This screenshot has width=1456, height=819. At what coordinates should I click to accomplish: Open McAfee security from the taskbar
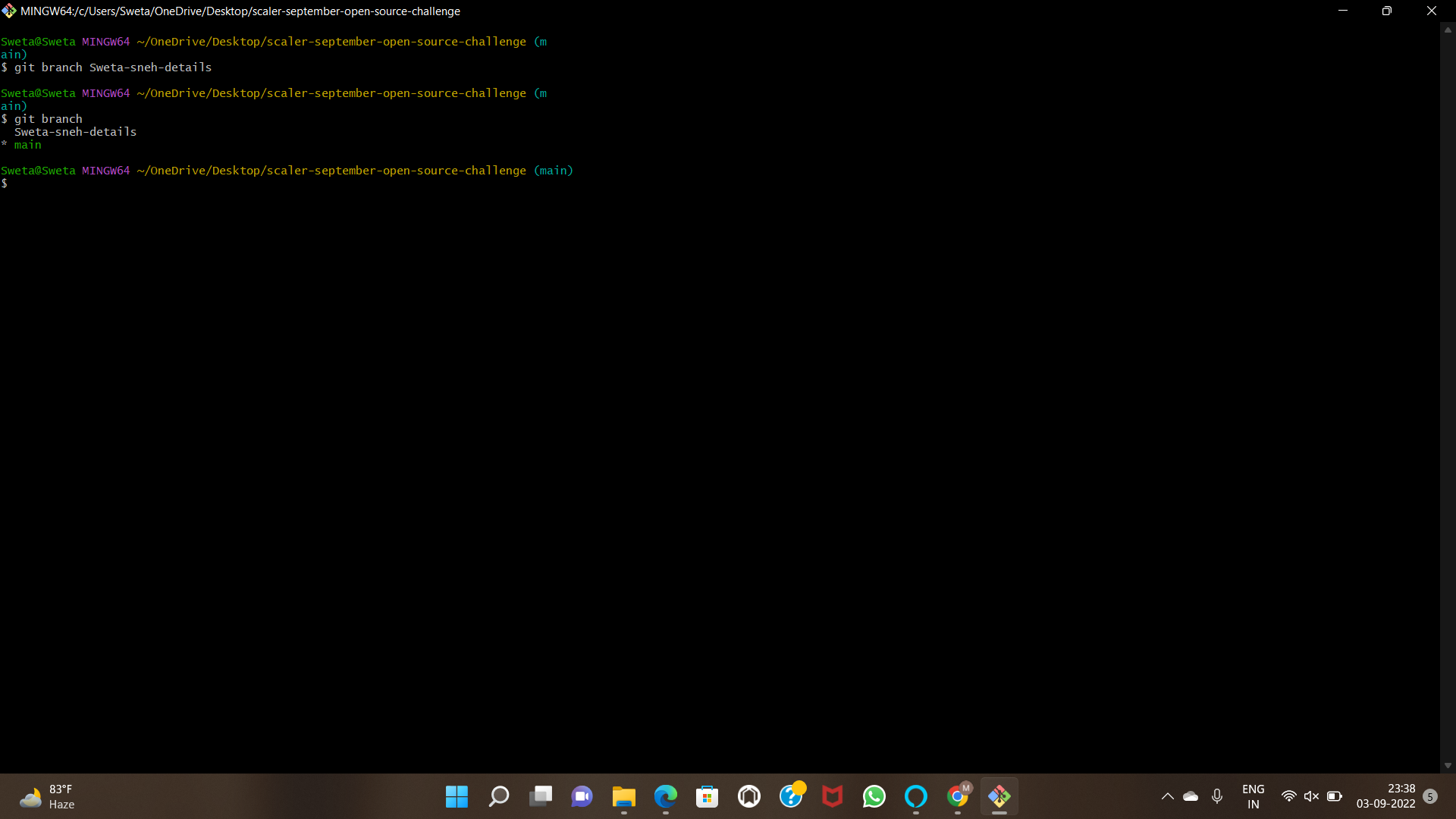832,796
